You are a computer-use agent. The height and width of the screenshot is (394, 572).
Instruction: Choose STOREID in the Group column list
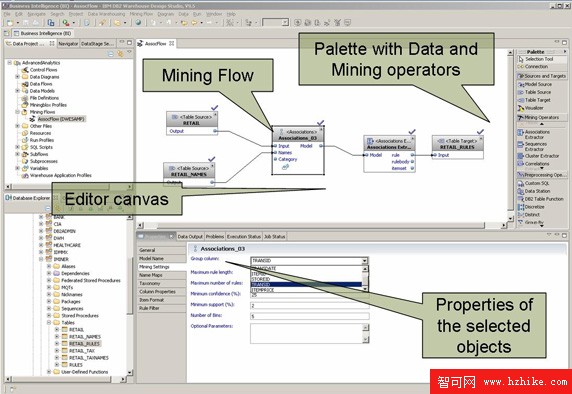click(x=306, y=279)
